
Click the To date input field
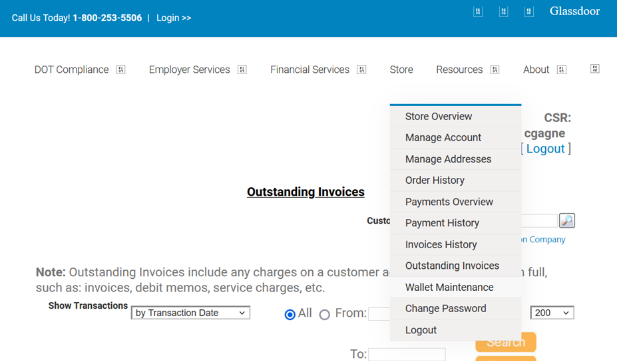pos(407,354)
